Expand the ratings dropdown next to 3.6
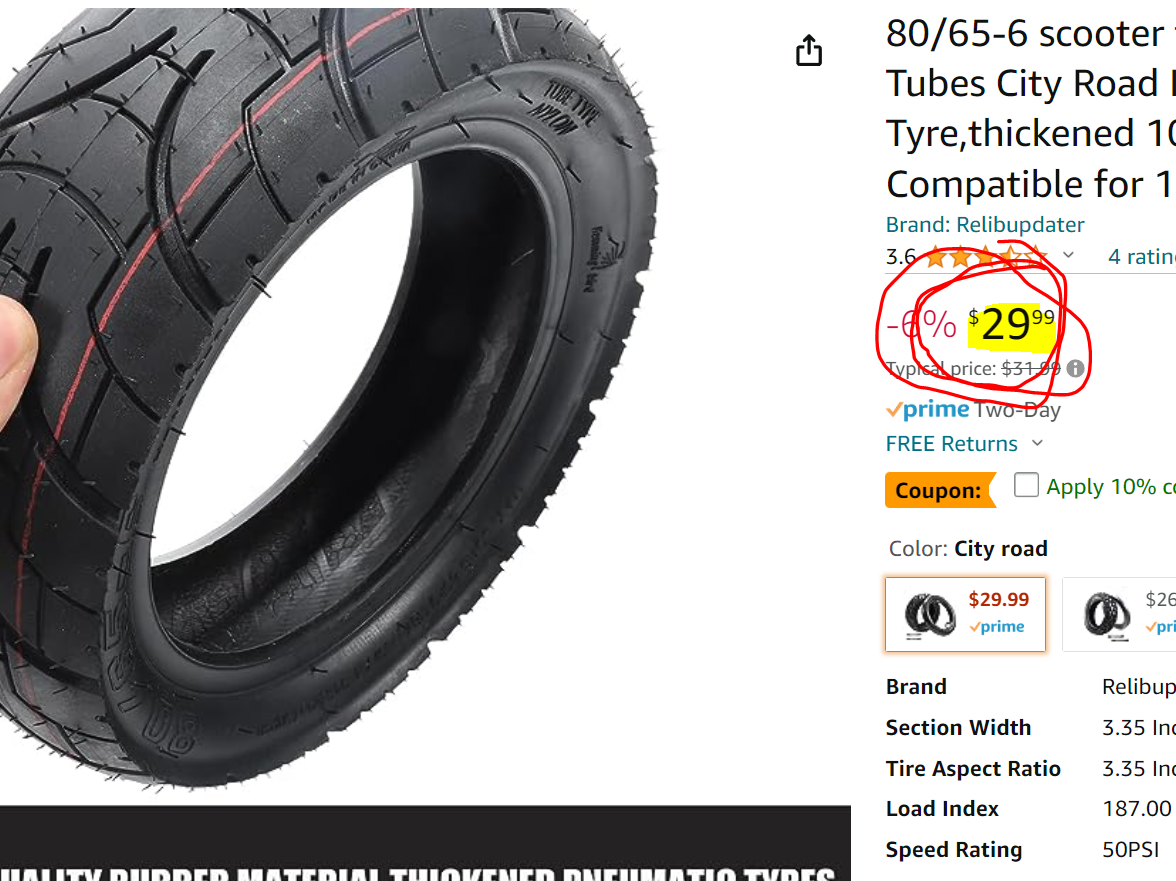The image size is (1176, 881). tap(1067, 256)
